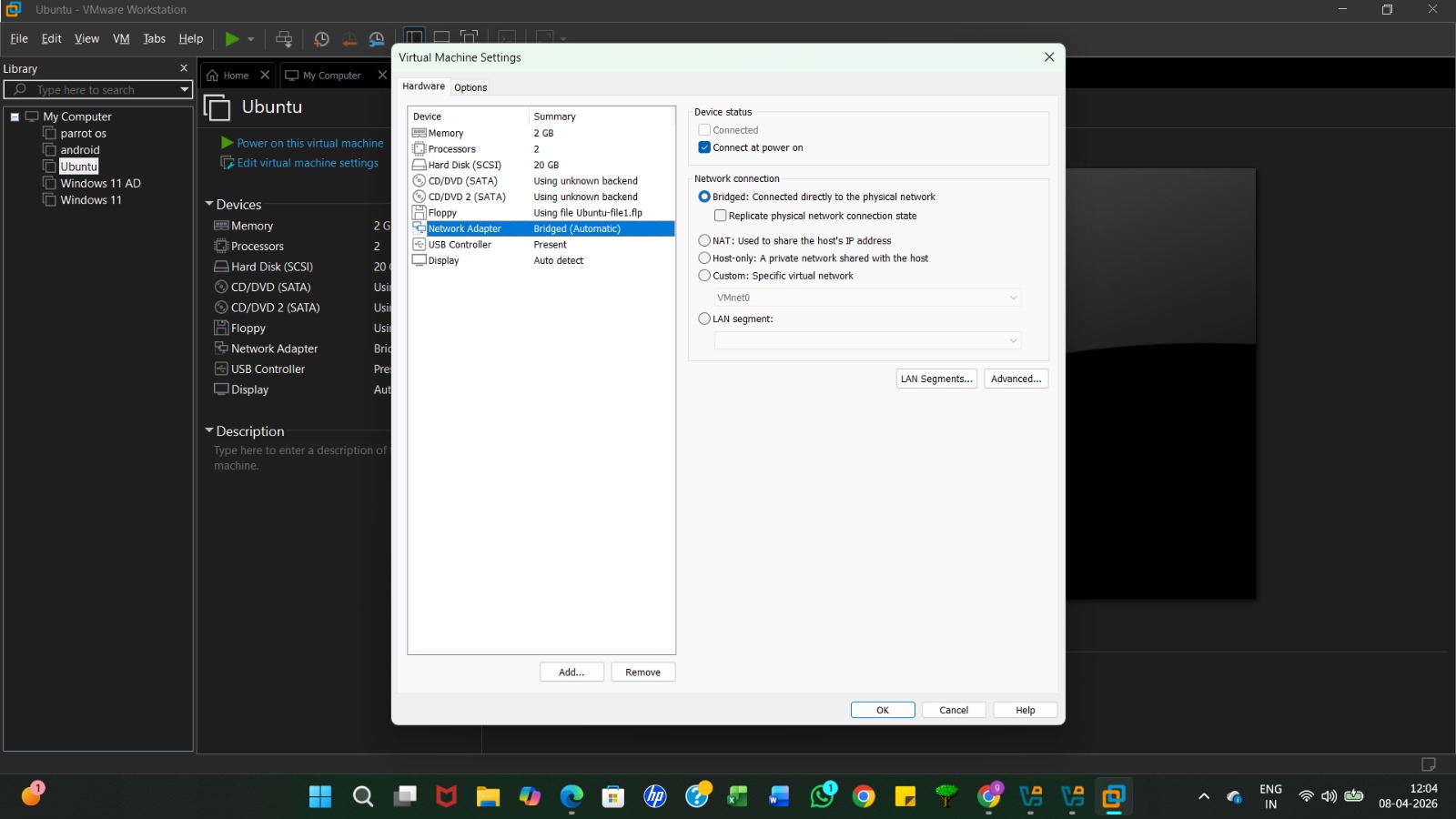The height and width of the screenshot is (819, 1456).
Task: Open the VM menu
Action: tap(121, 38)
